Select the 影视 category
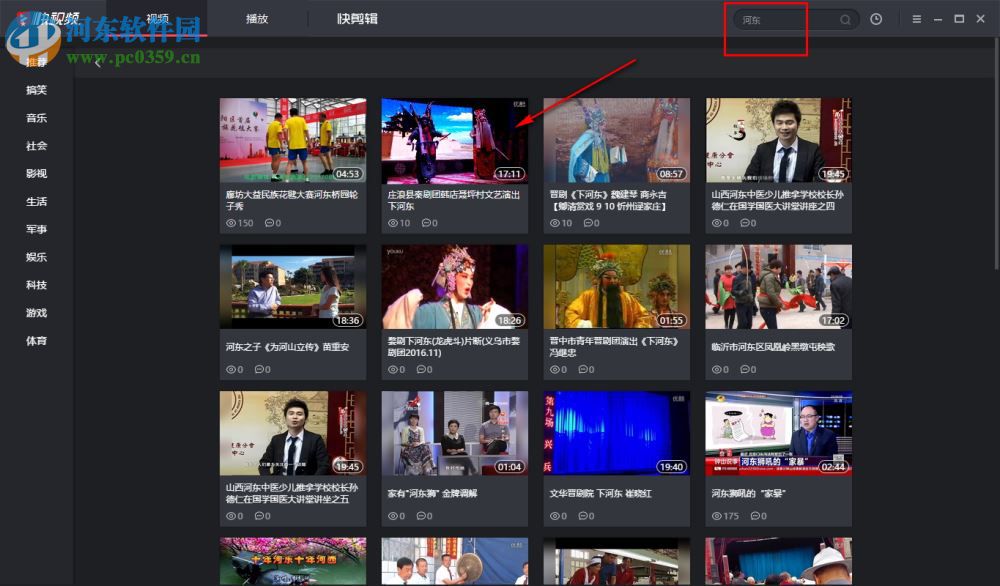Viewport: 1000px width, 586px height. tap(36, 173)
